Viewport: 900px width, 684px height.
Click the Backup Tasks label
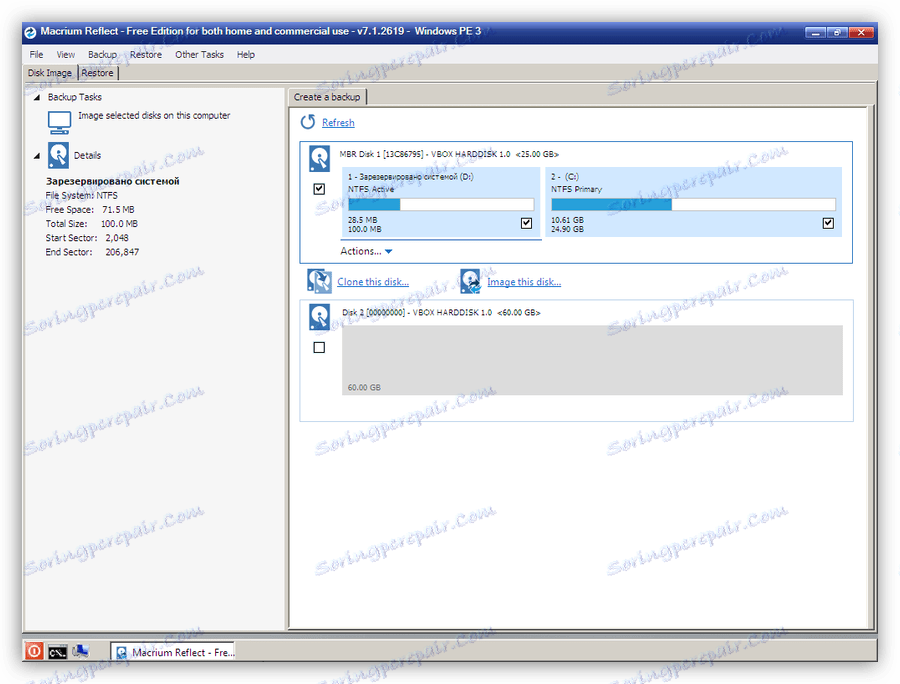[75, 97]
